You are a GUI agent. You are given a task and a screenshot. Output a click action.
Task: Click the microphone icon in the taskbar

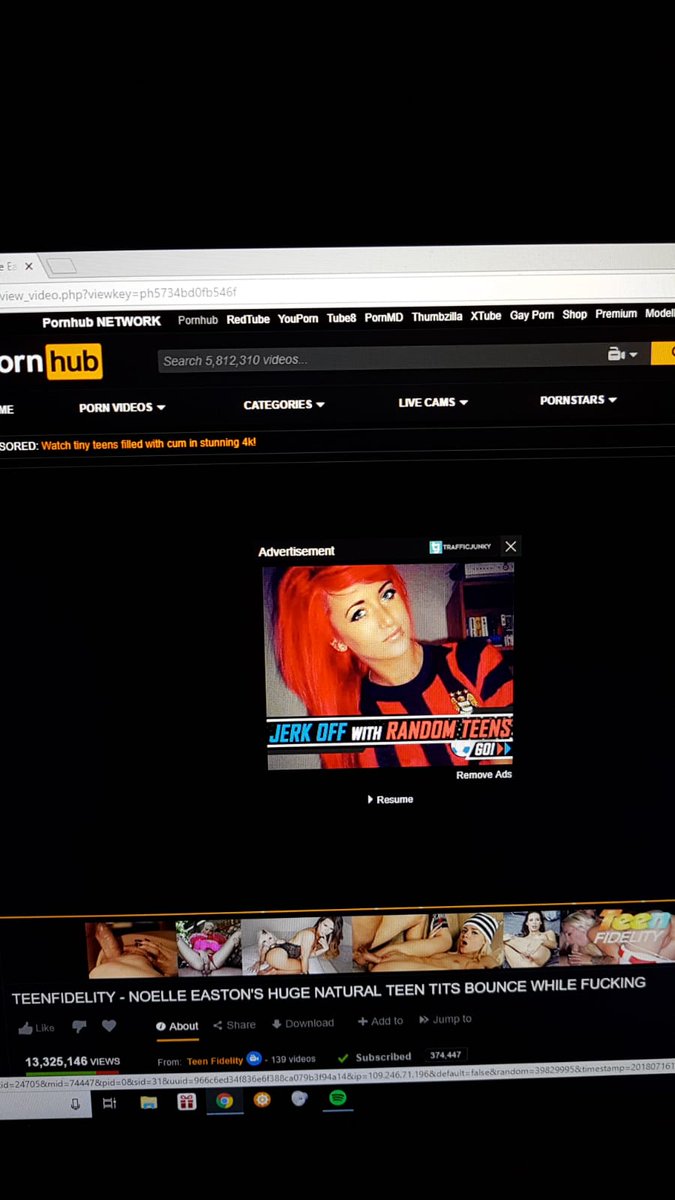coord(75,1105)
